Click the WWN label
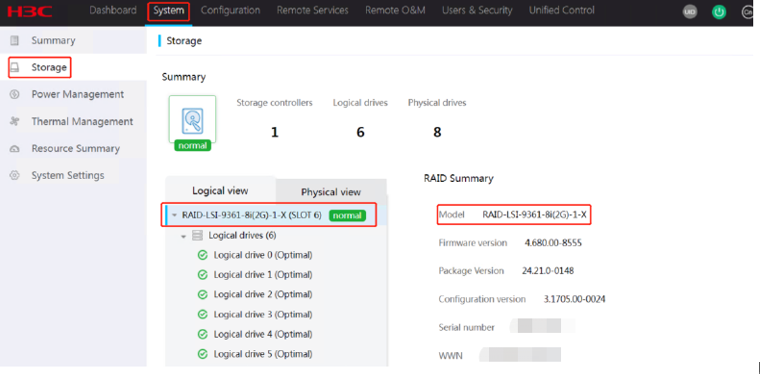 450,356
